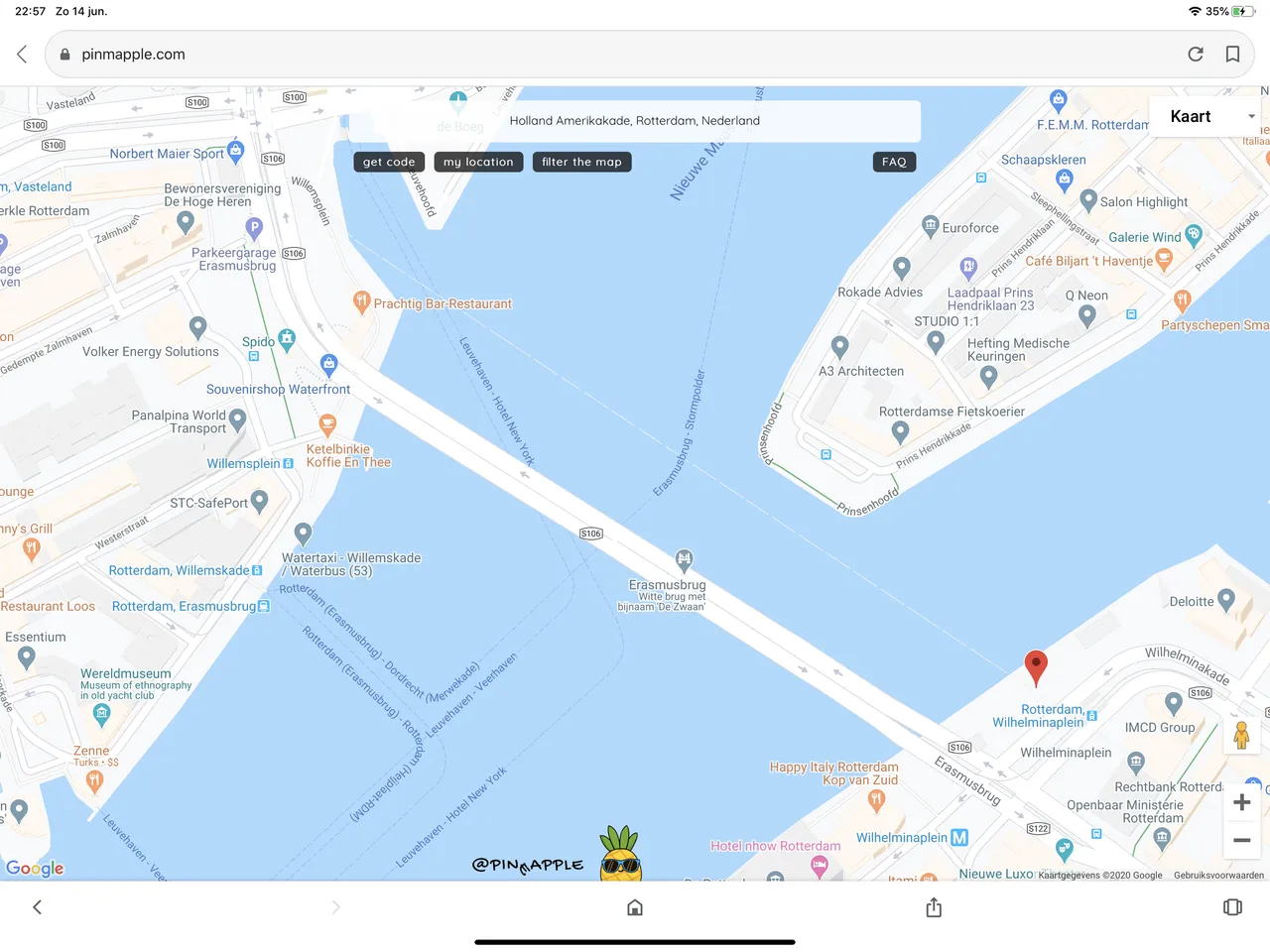Image resolution: width=1270 pixels, height=952 pixels.
Task: Open the filter the map option
Action: 581,162
